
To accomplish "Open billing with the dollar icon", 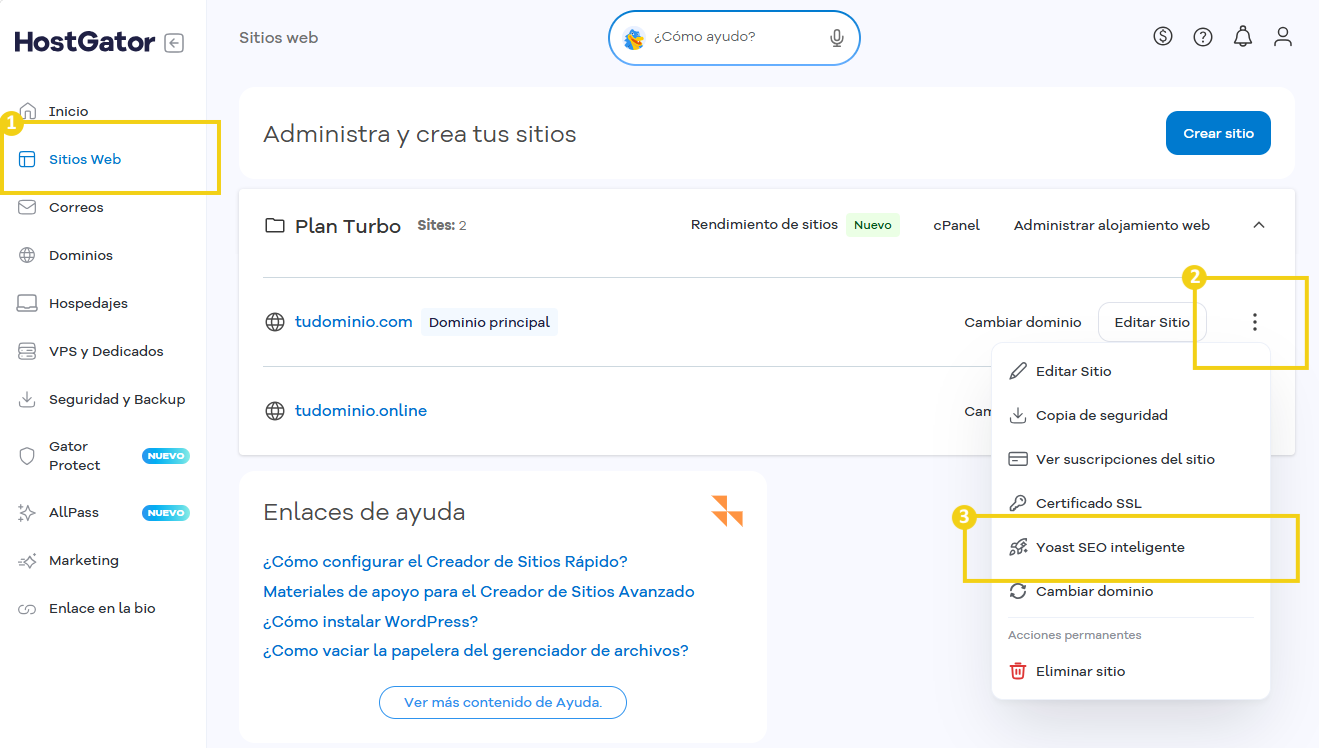I will (1162, 37).
